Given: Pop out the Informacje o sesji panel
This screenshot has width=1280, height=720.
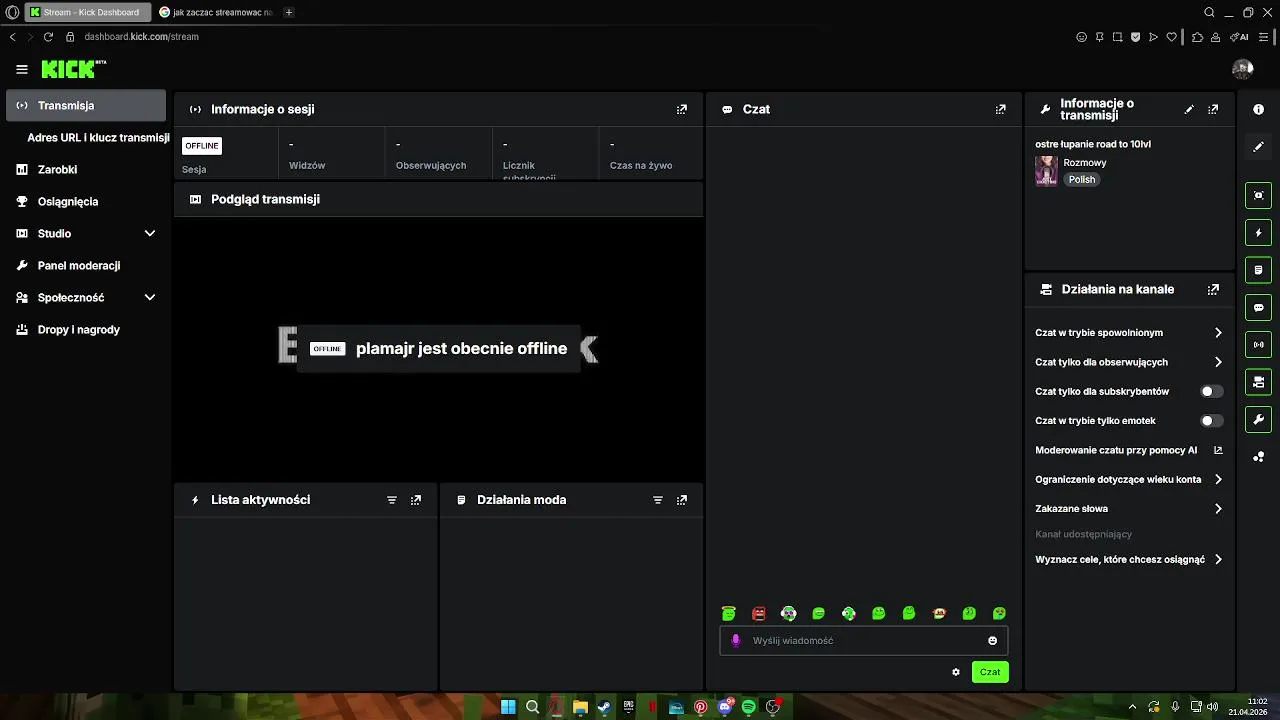Looking at the screenshot, I should tap(682, 109).
